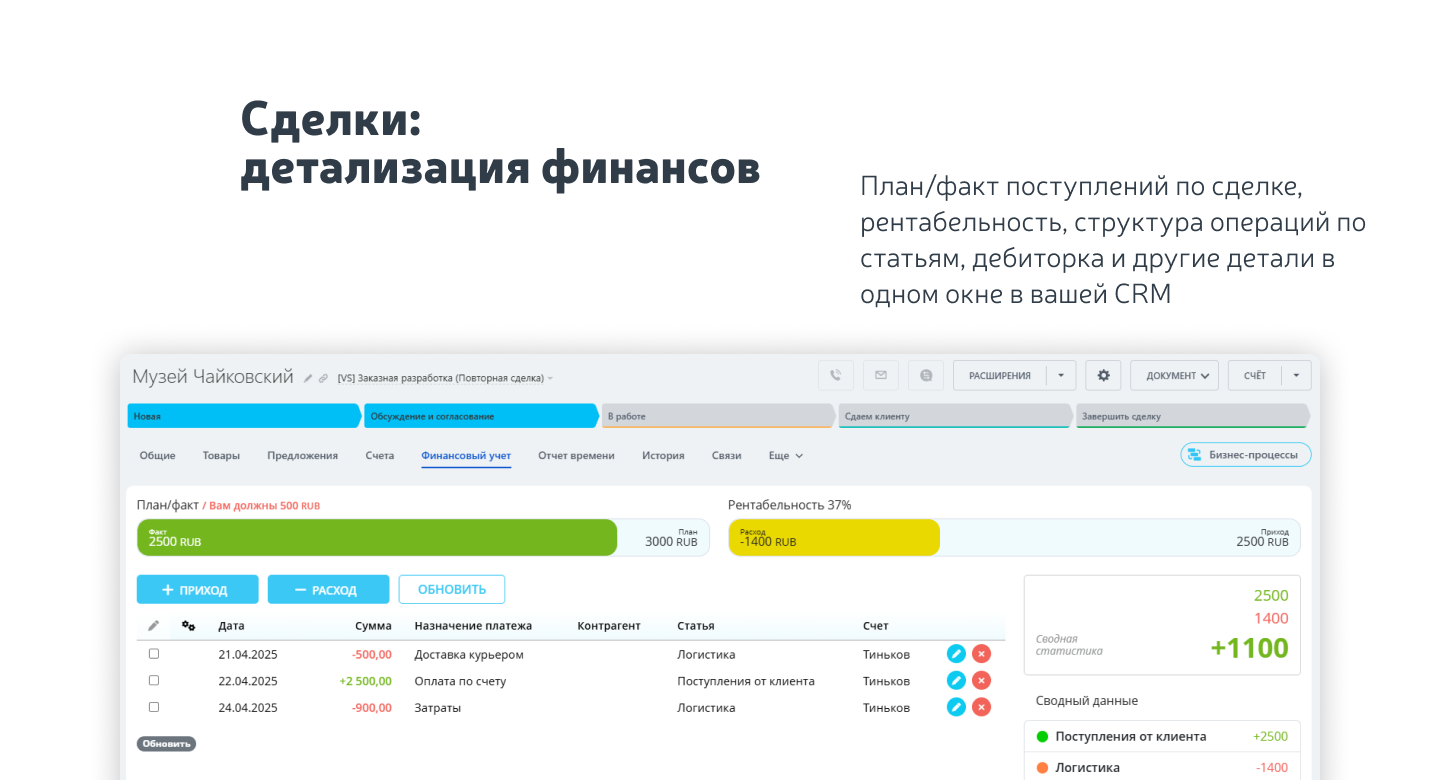This screenshot has width=1440, height=780.
Task: Check the checkbox for 21.04.2025 row
Action: pyautogui.click(x=153, y=653)
